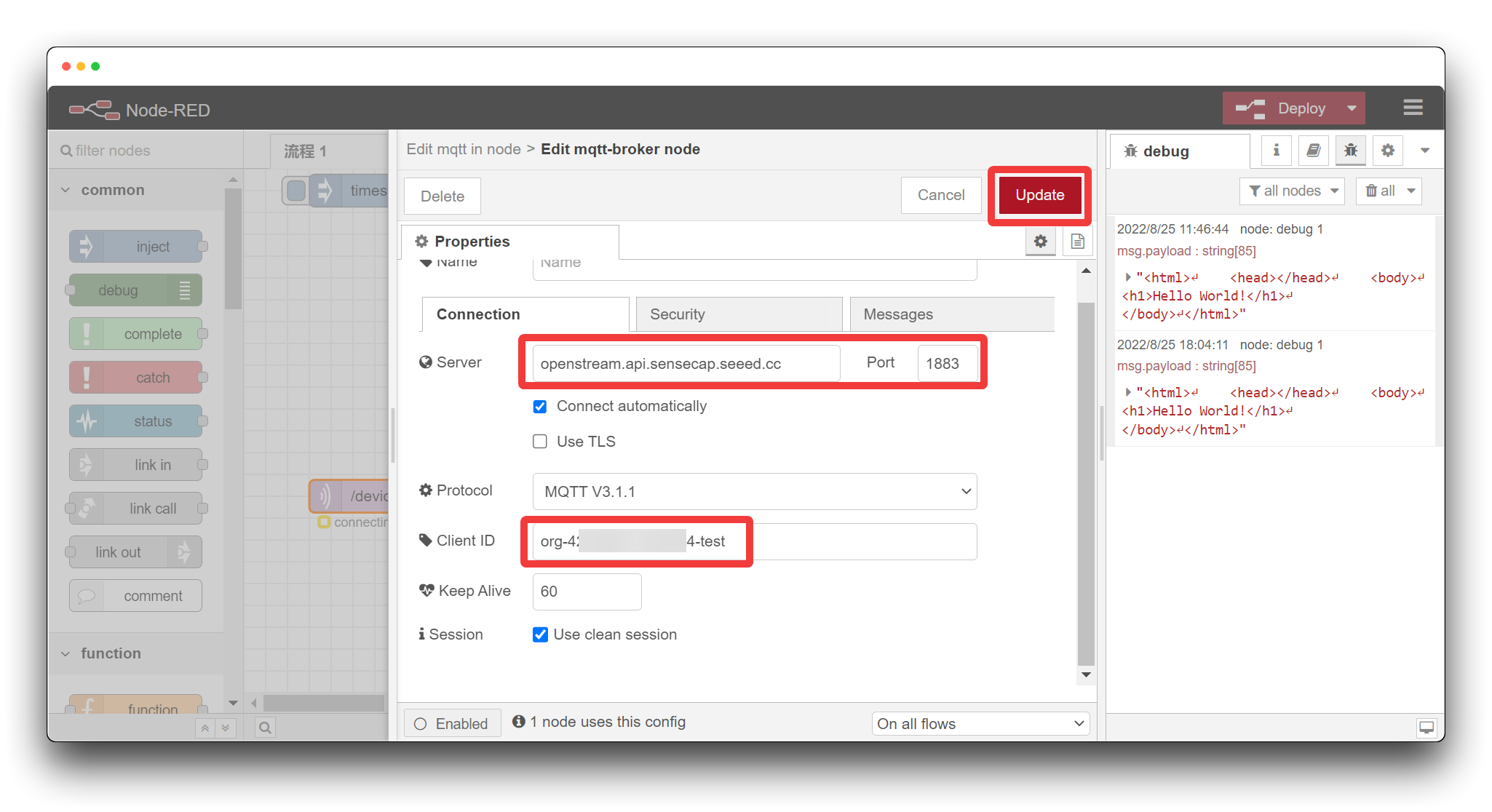Click the node description document icon
The height and width of the screenshot is (812, 1492).
point(1078,242)
